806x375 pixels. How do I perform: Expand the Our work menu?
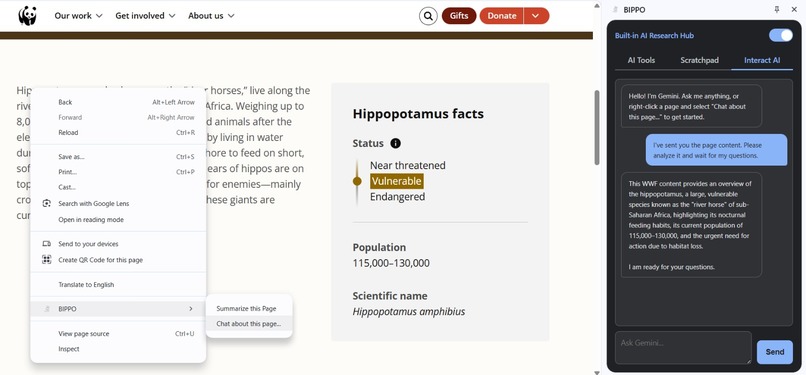[x=78, y=16]
